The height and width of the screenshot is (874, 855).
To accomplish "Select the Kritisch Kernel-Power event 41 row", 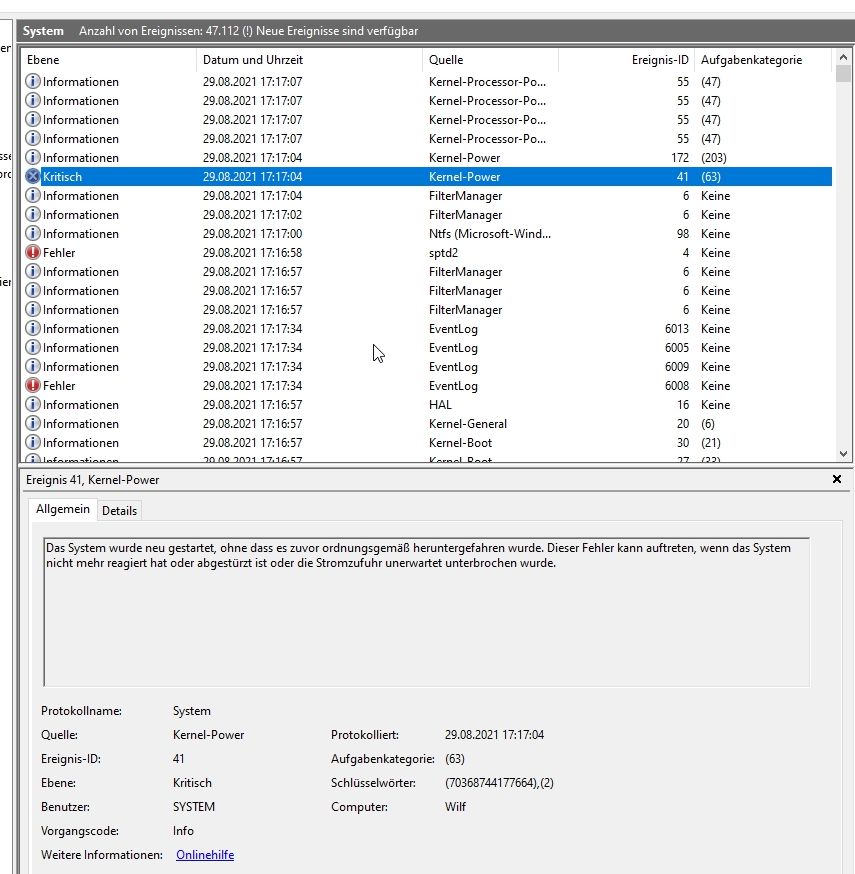I will (x=428, y=177).
